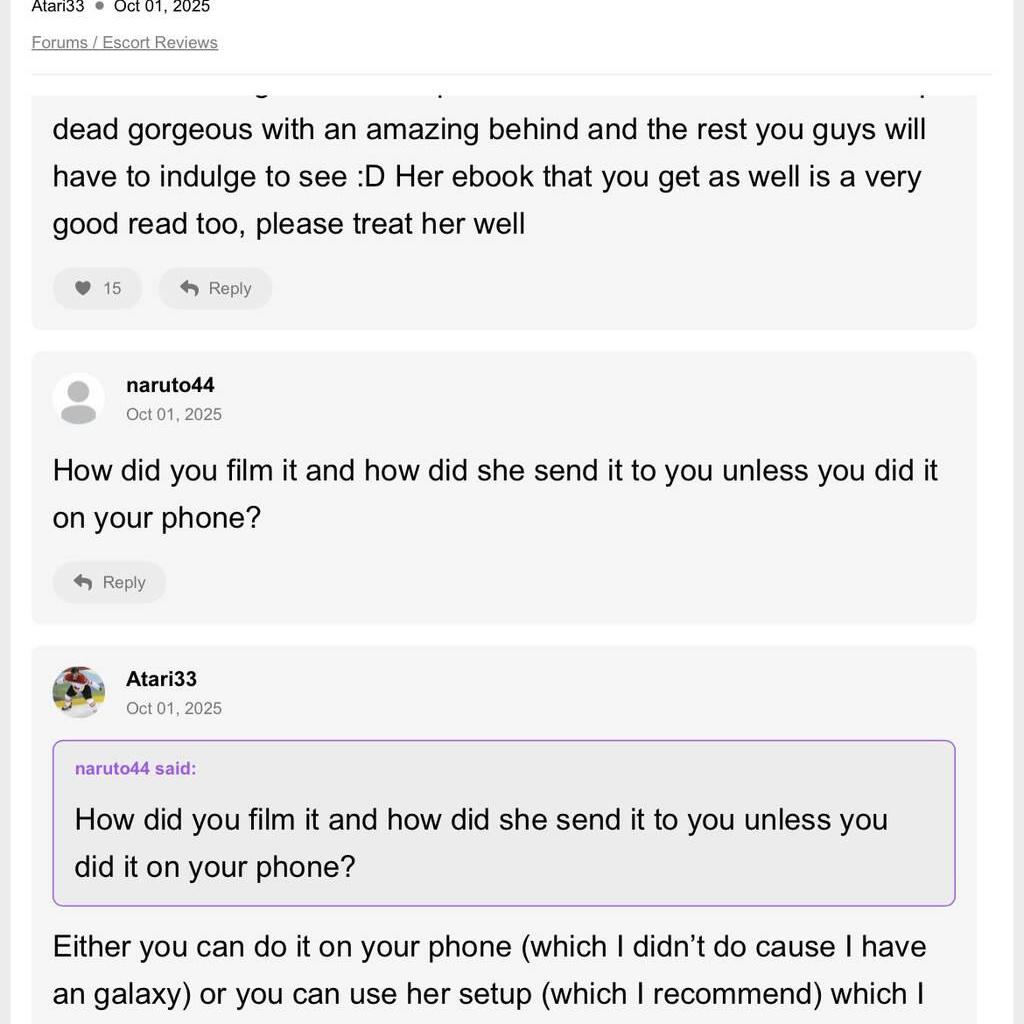The height and width of the screenshot is (1024, 1024).
Task: Click the reply text starting "Either you can"
Action: tap(489, 969)
